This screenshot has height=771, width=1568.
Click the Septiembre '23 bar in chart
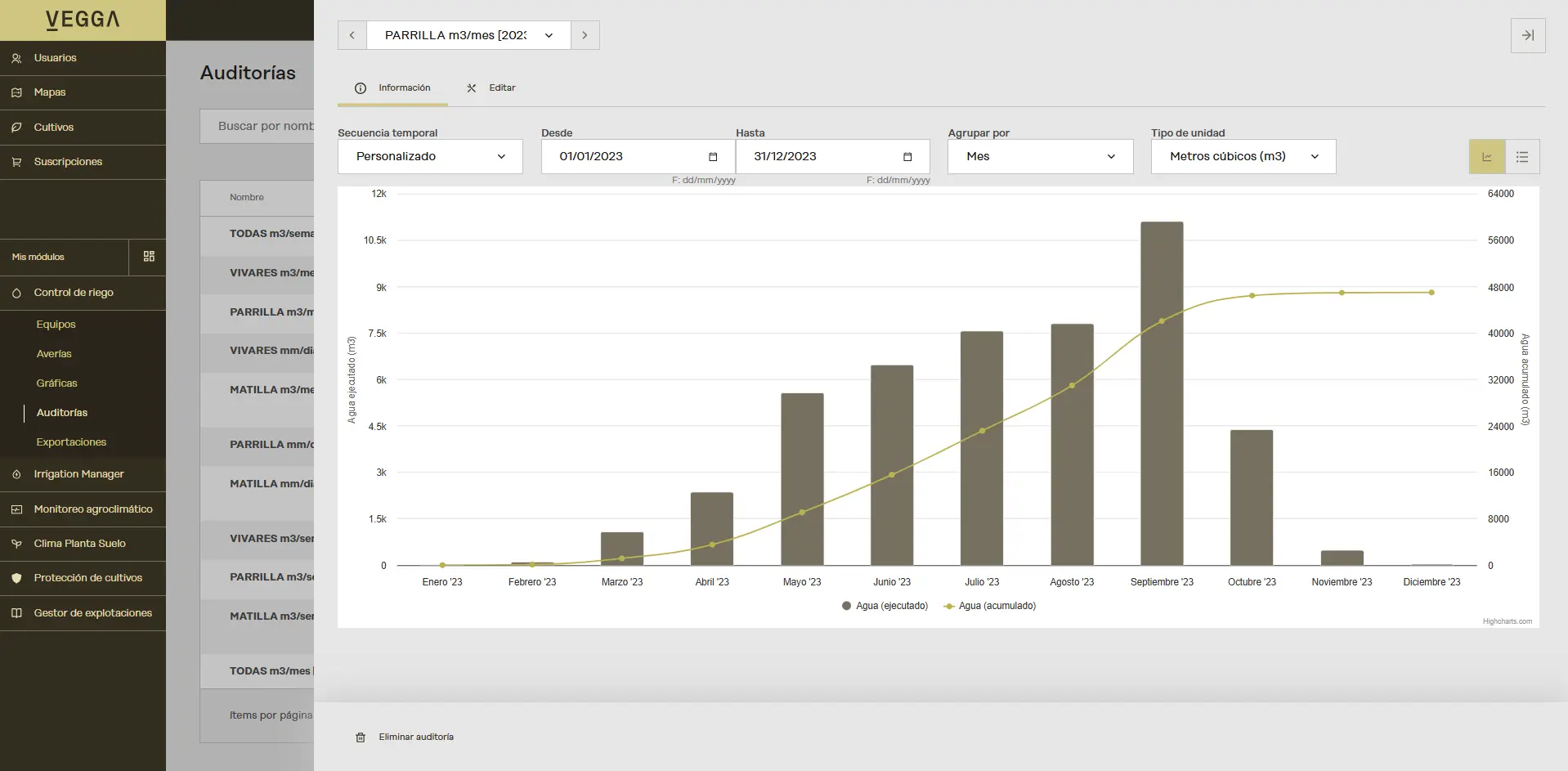point(1162,392)
